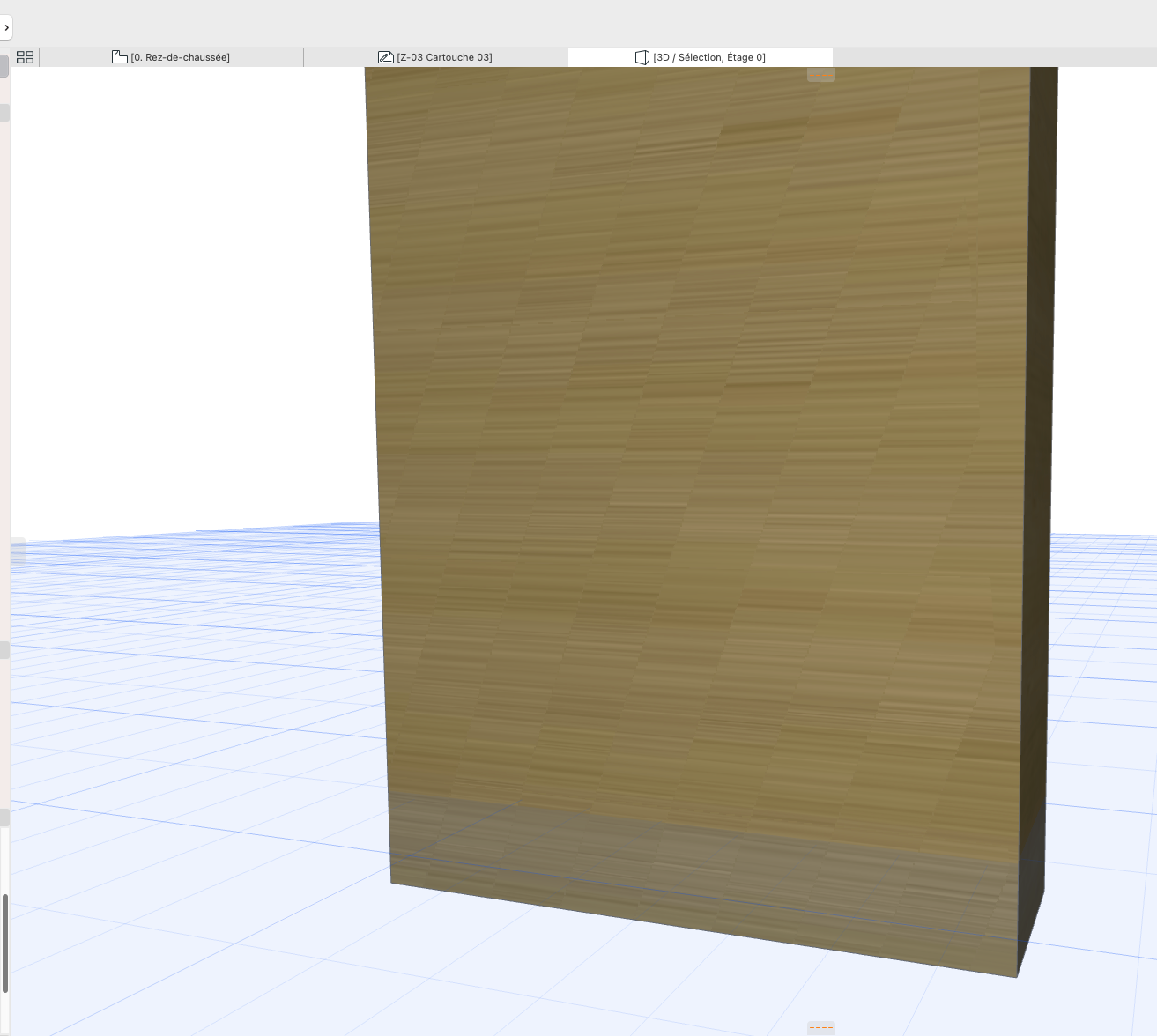Select the wall's wooden front face

696,440
